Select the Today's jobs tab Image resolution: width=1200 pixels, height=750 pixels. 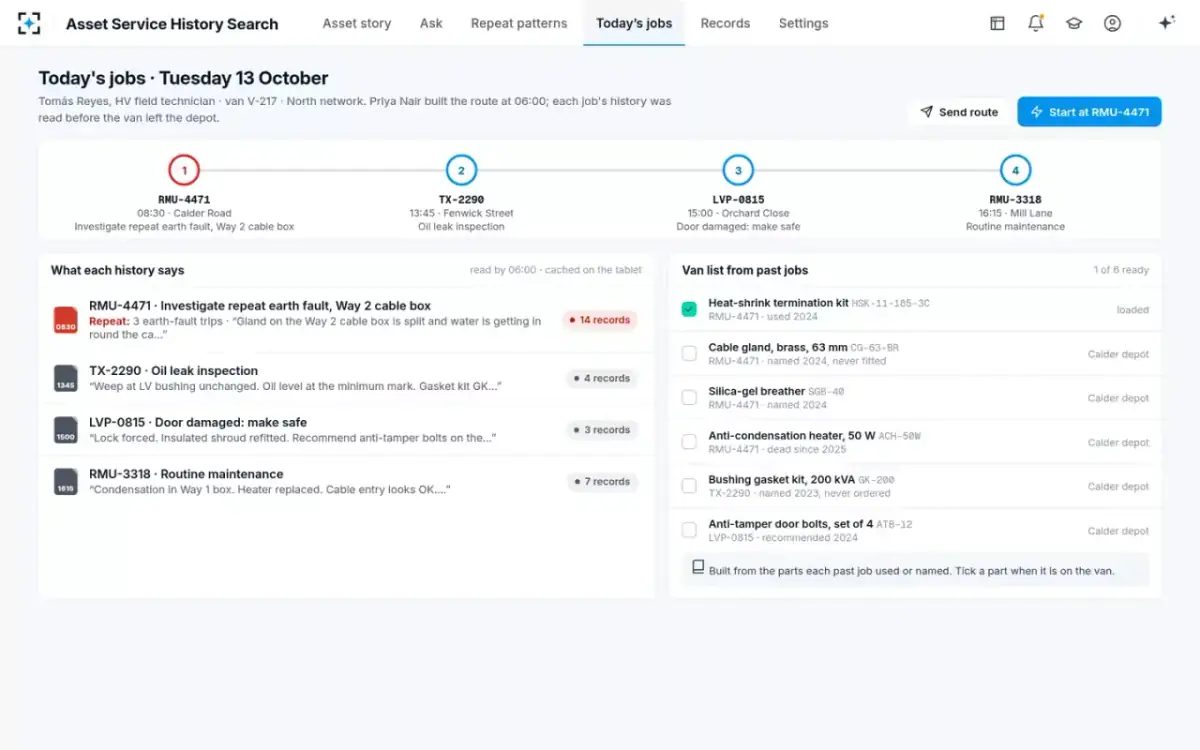pyautogui.click(x=634, y=23)
